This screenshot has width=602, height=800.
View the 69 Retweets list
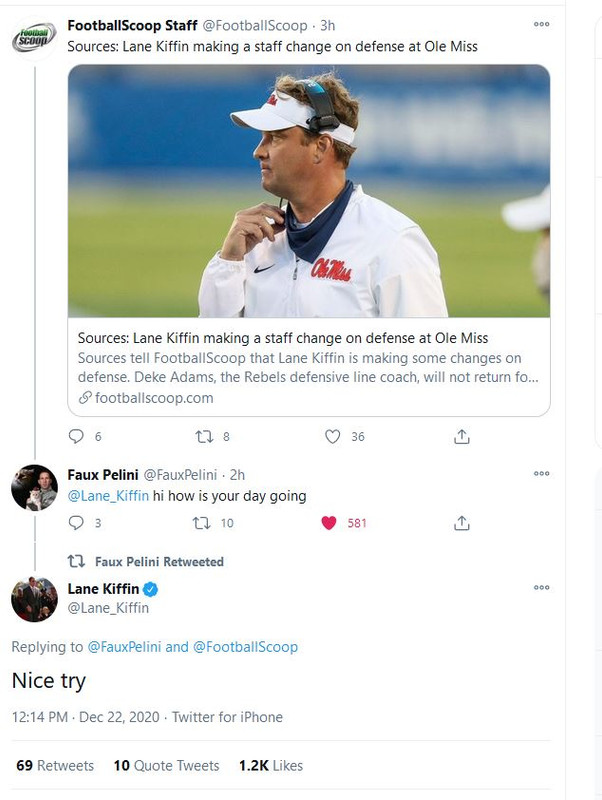tap(55, 765)
